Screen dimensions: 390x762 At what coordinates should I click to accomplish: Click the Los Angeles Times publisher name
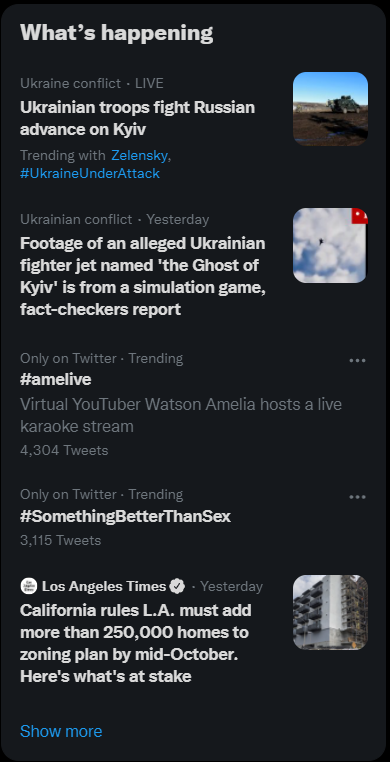click(104, 587)
